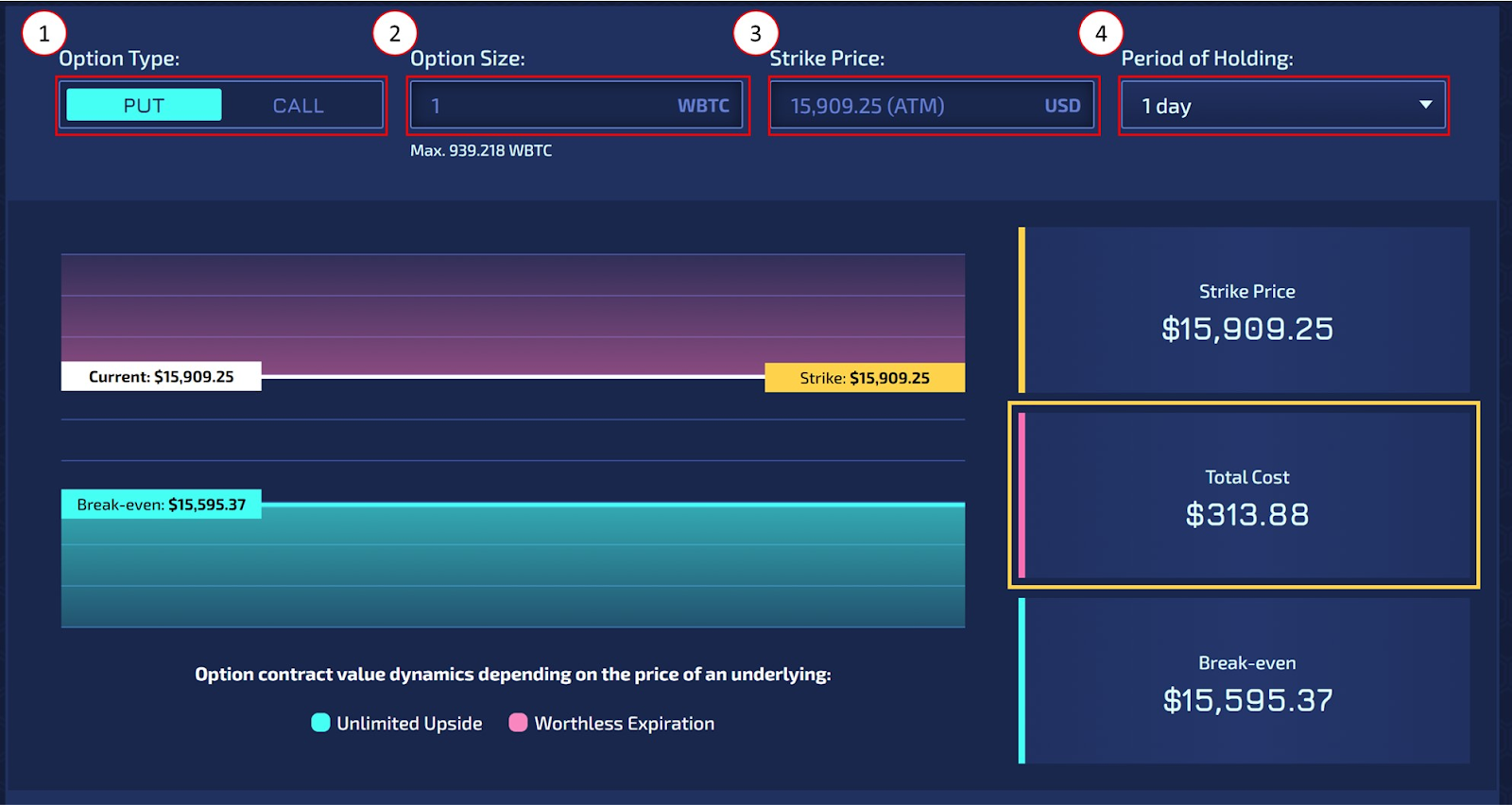Click the Current: $15,909.25 chart label

[x=162, y=376]
